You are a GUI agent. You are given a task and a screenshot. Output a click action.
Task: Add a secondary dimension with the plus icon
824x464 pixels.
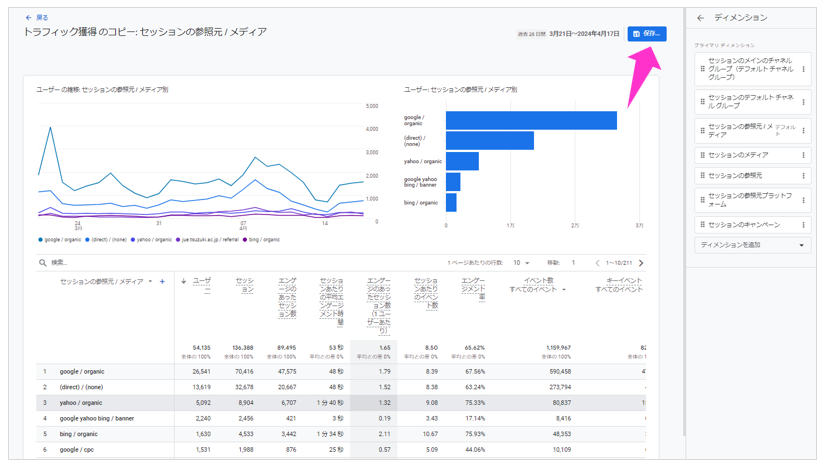coord(162,281)
